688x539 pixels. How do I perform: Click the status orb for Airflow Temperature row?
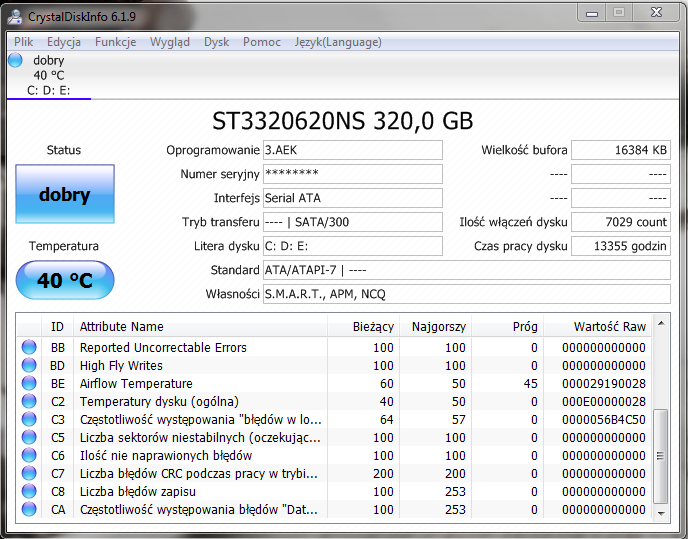[x=29, y=384]
